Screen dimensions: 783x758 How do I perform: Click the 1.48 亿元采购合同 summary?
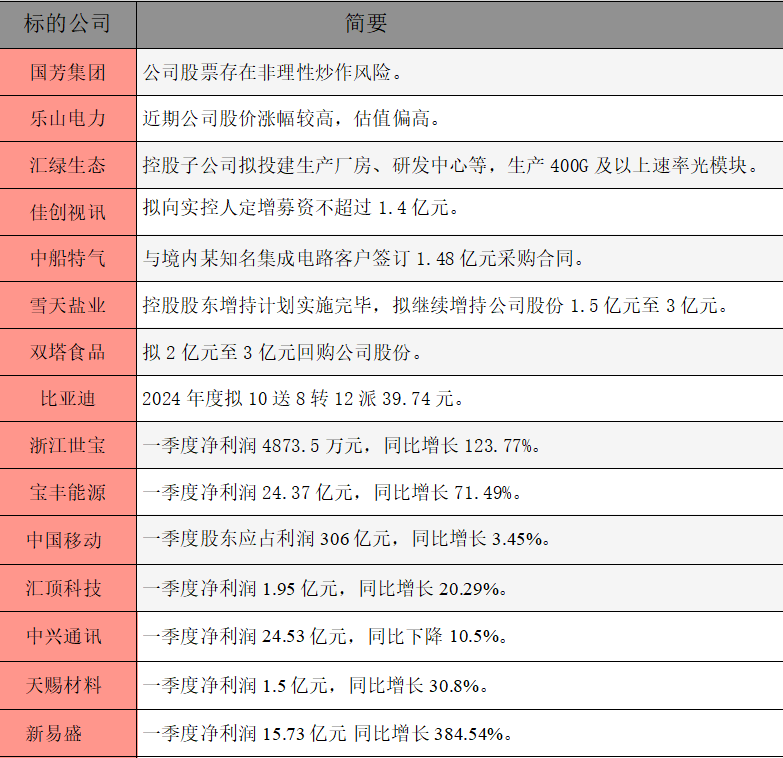(x=364, y=259)
